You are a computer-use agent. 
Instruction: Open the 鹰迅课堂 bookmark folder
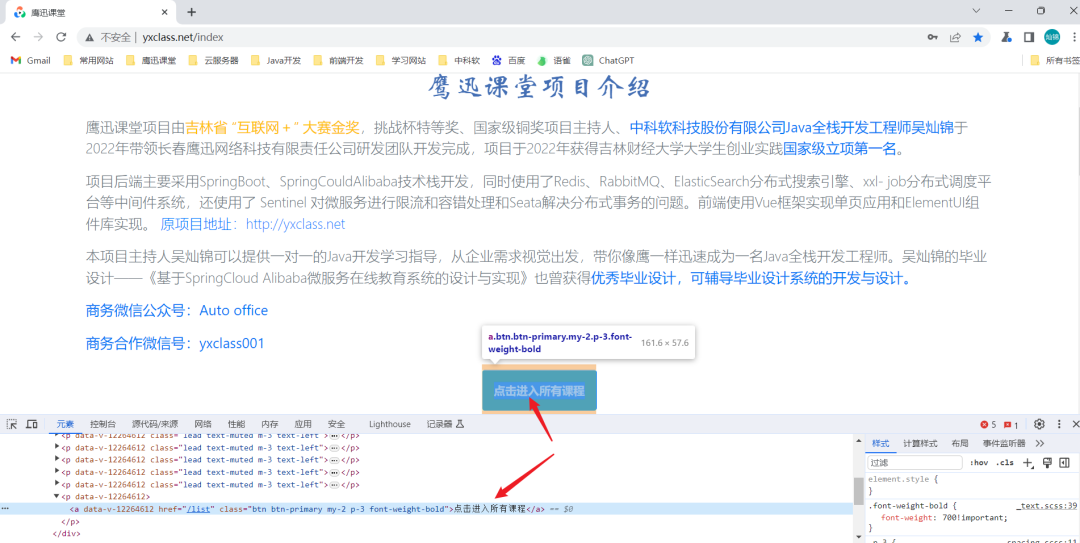pos(152,60)
